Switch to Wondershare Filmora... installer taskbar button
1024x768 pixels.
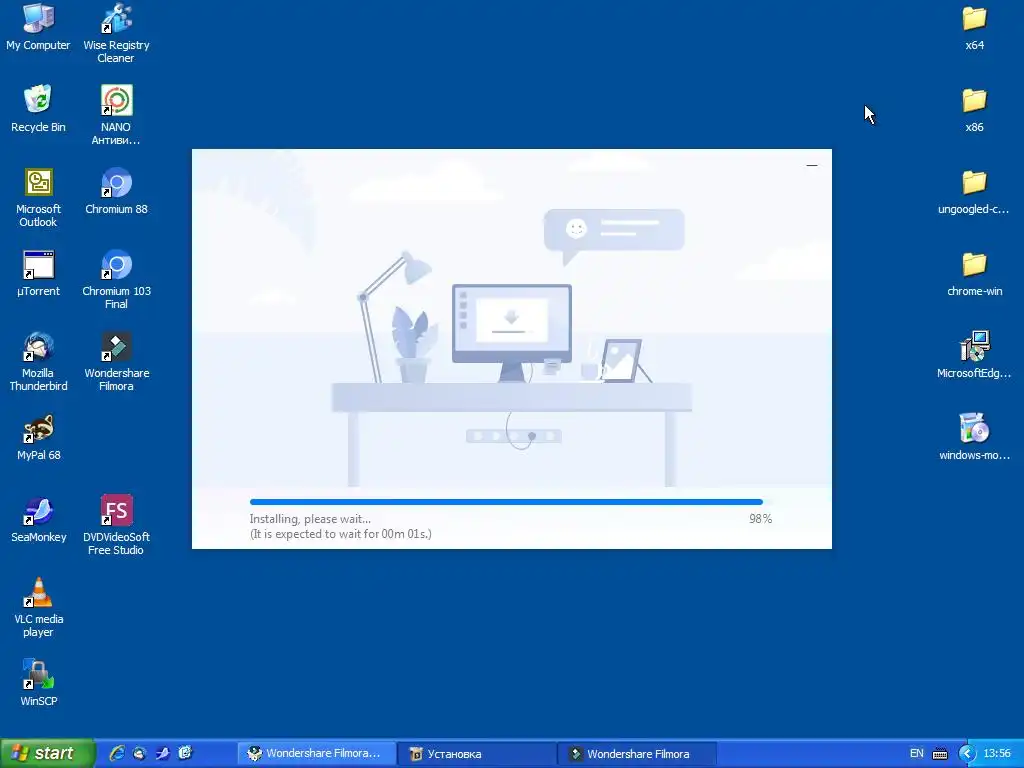point(316,754)
